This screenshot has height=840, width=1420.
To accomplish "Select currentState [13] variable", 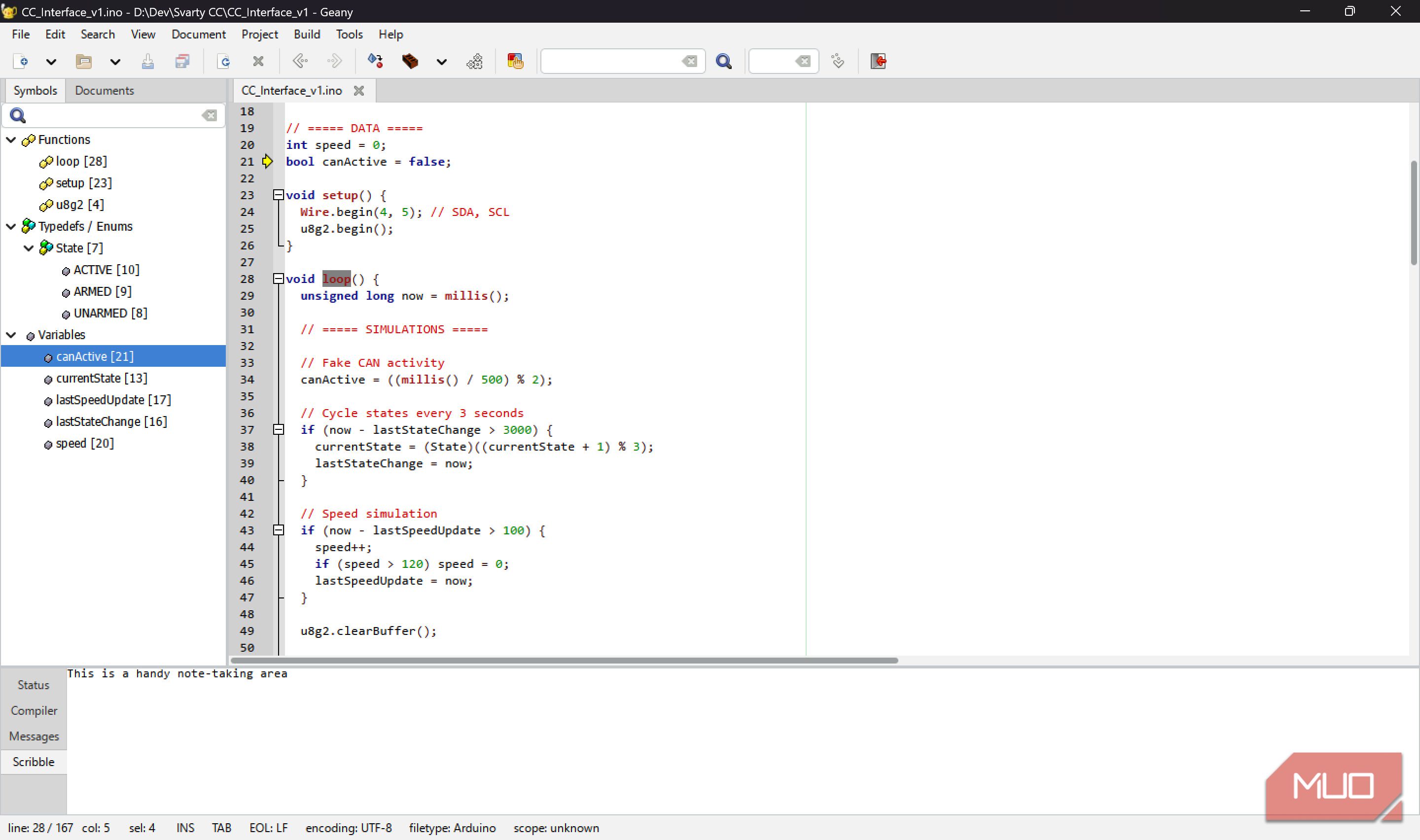I will (101, 378).
